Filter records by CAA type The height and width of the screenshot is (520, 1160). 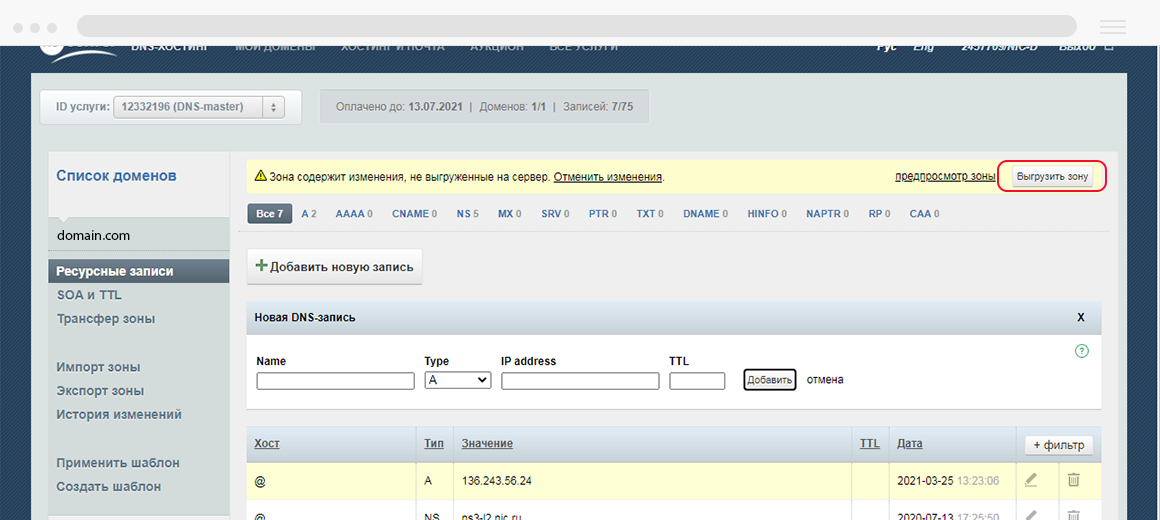pyautogui.click(x=924, y=214)
